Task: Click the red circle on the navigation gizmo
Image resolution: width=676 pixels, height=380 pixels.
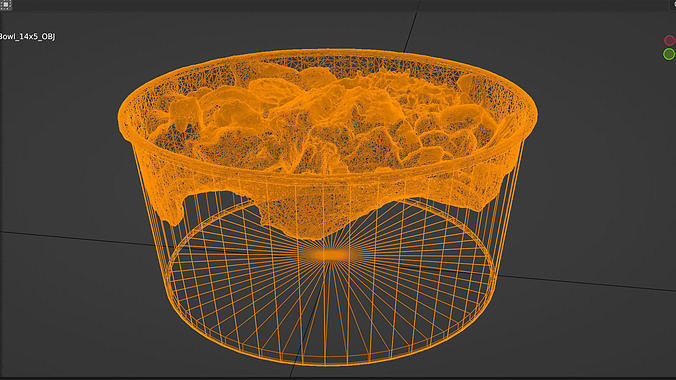Action: [x=670, y=41]
